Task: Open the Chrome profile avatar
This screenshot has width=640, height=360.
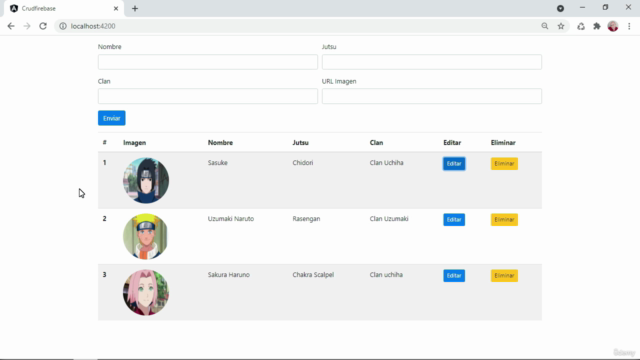Action: (x=613, y=26)
